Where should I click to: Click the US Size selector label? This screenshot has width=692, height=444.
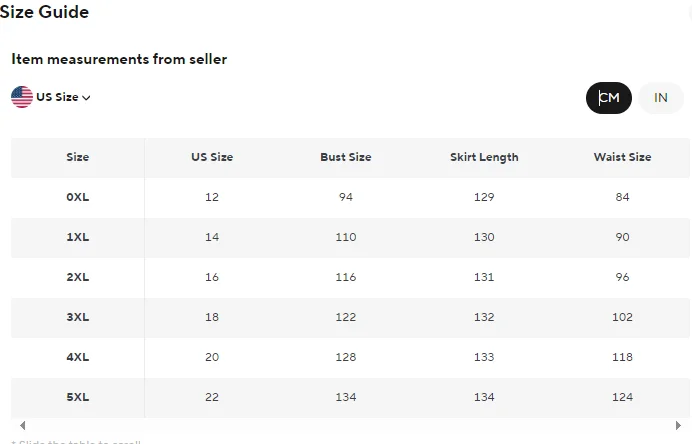[x=57, y=97]
